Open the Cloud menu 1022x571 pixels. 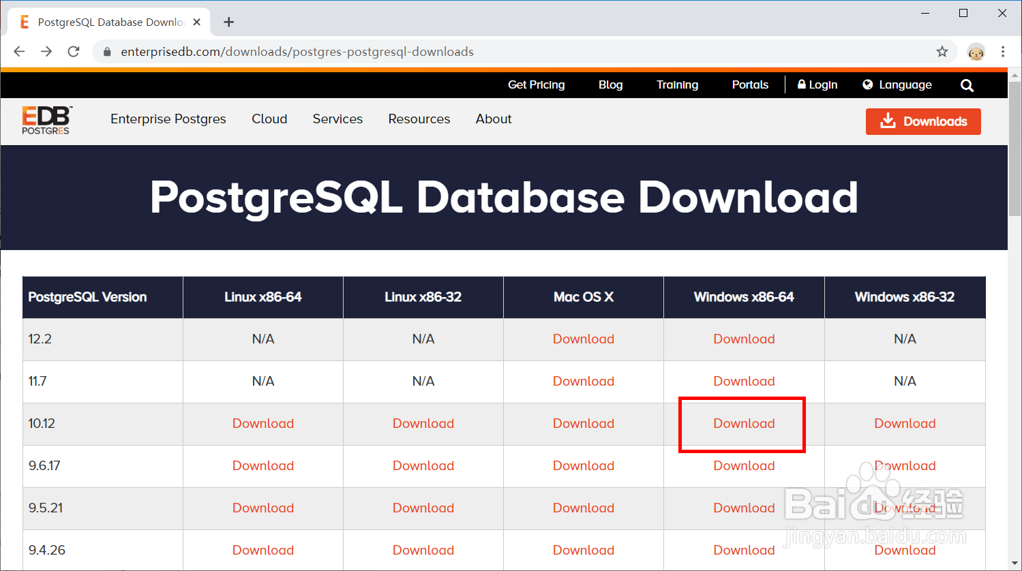coord(269,119)
